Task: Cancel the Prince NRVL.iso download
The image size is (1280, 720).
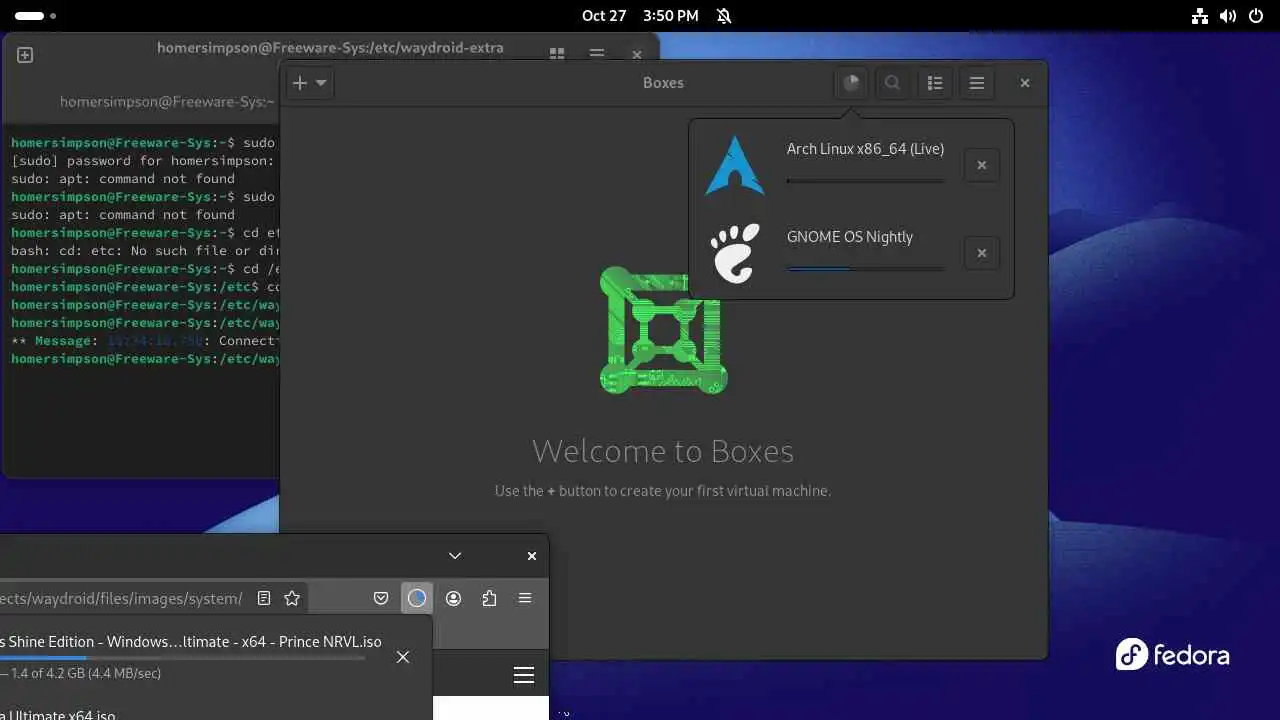Action: (x=403, y=657)
